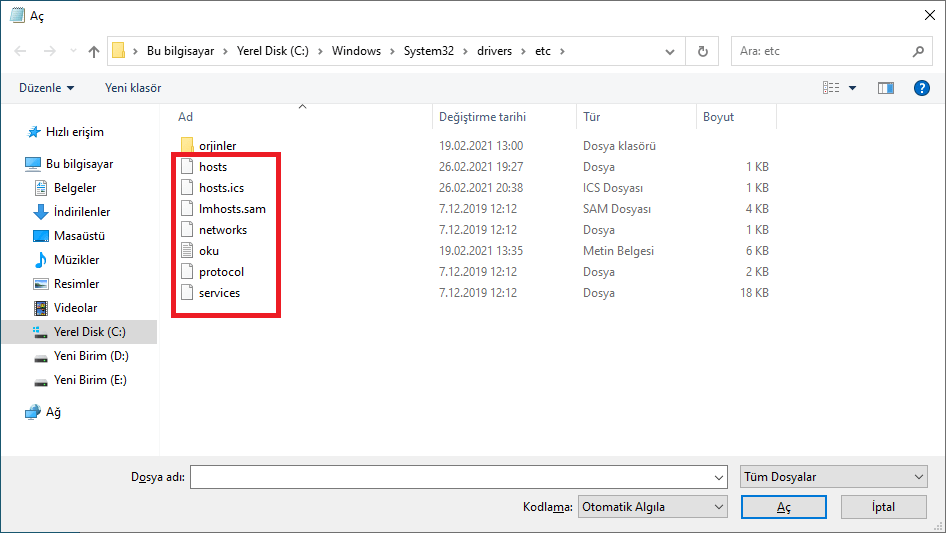Screen dimensions: 946x533
Task: Select the protocol file
Action: tap(221, 272)
